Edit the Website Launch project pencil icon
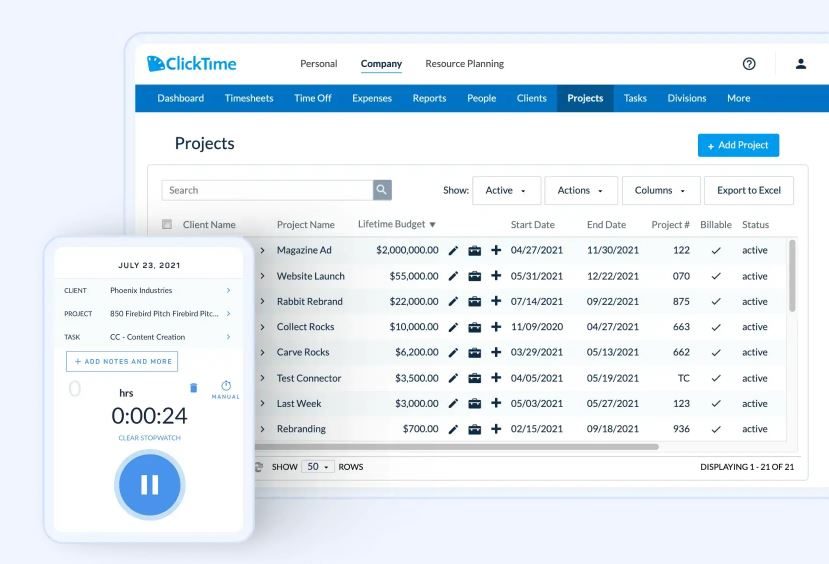829x564 pixels. click(453, 276)
